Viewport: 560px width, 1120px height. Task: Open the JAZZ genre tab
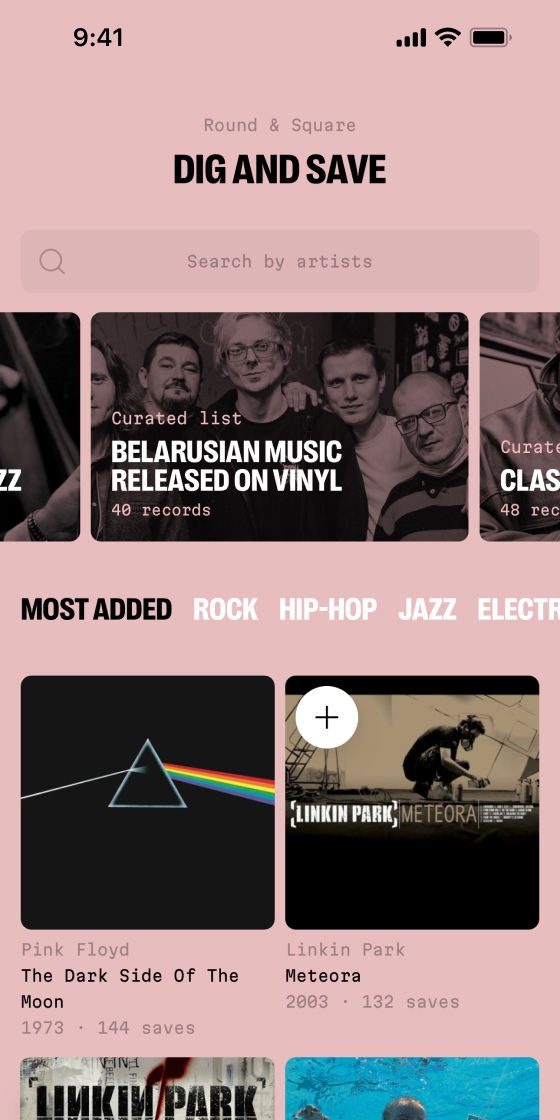[427, 609]
